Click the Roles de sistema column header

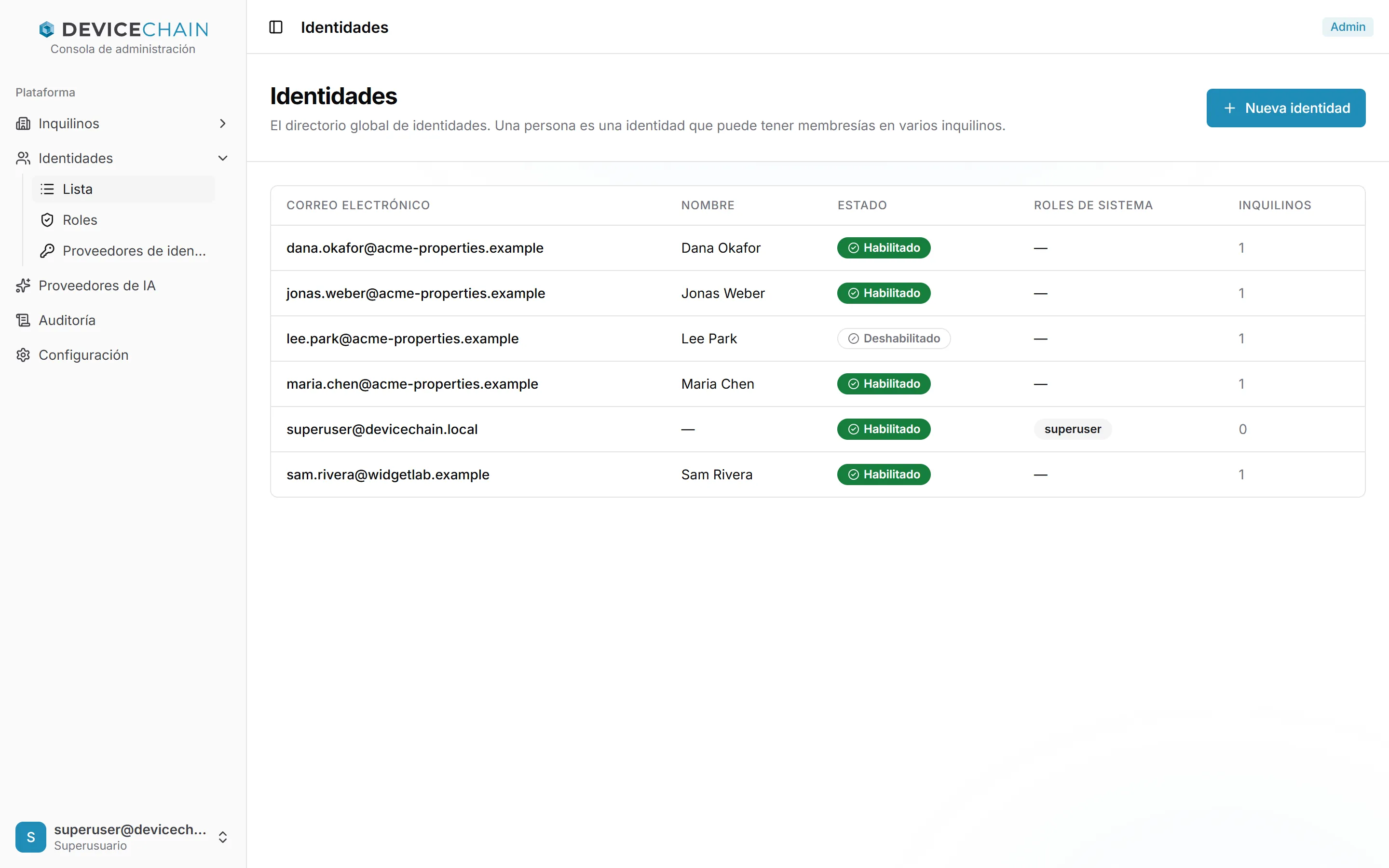[x=1093, y=205]
